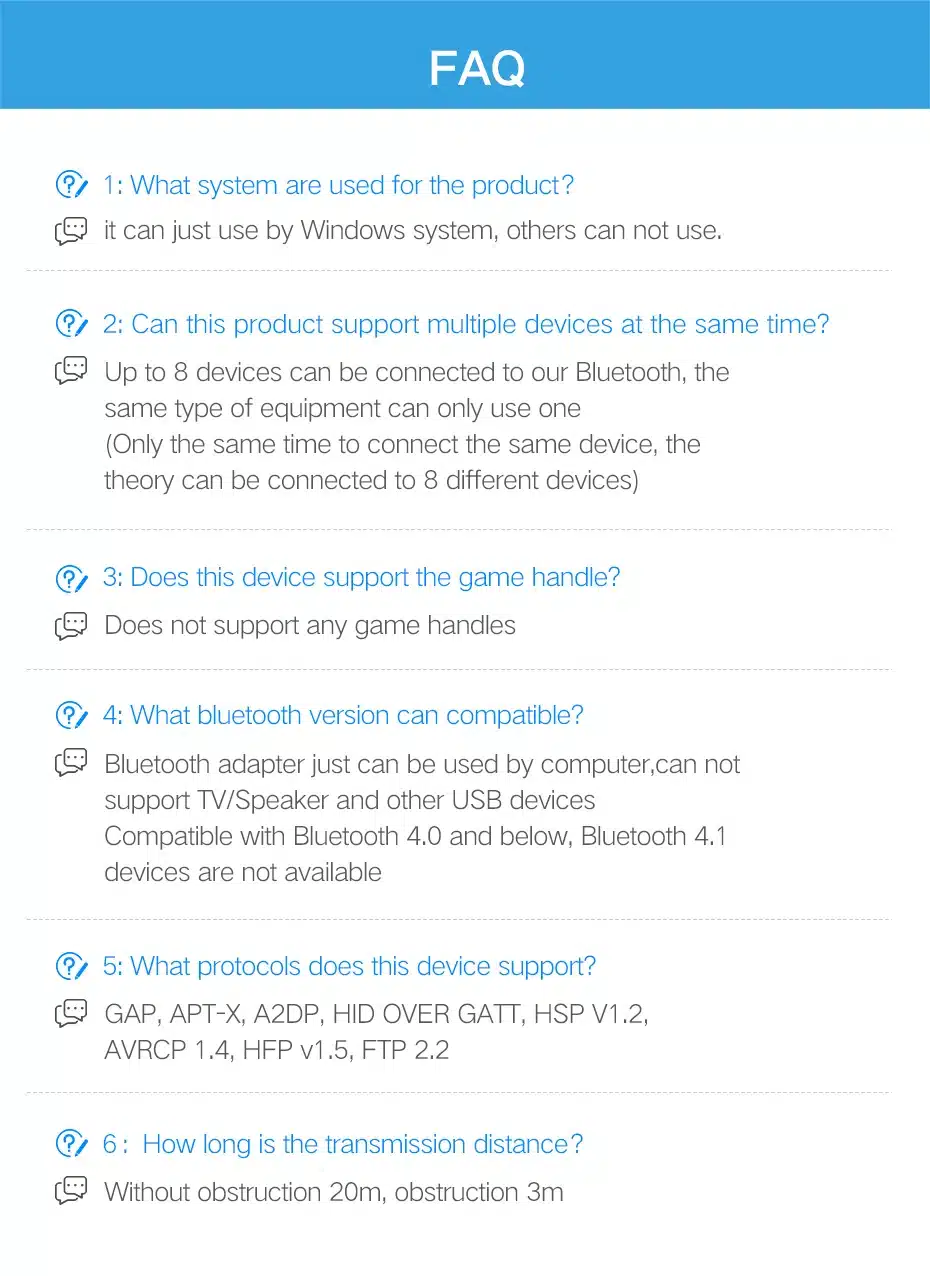Select question 'What bluetooth version can compatible?'
This screenshot has width=930, height=1276.
344,716
